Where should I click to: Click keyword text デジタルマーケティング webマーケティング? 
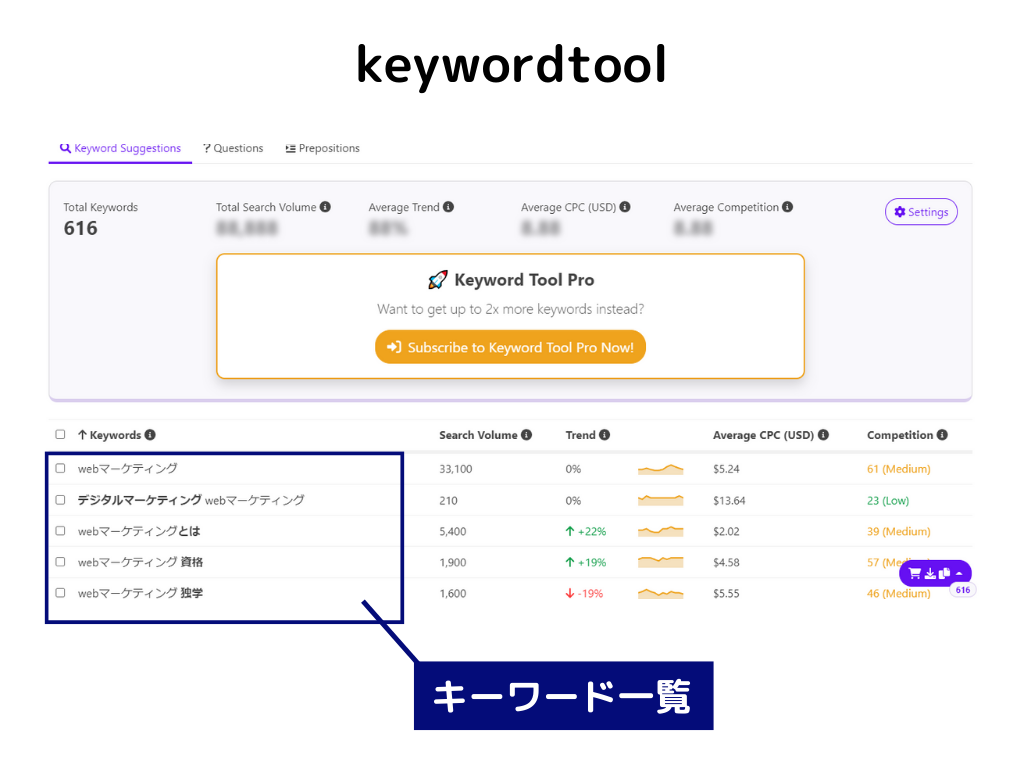tap(191, 500)
